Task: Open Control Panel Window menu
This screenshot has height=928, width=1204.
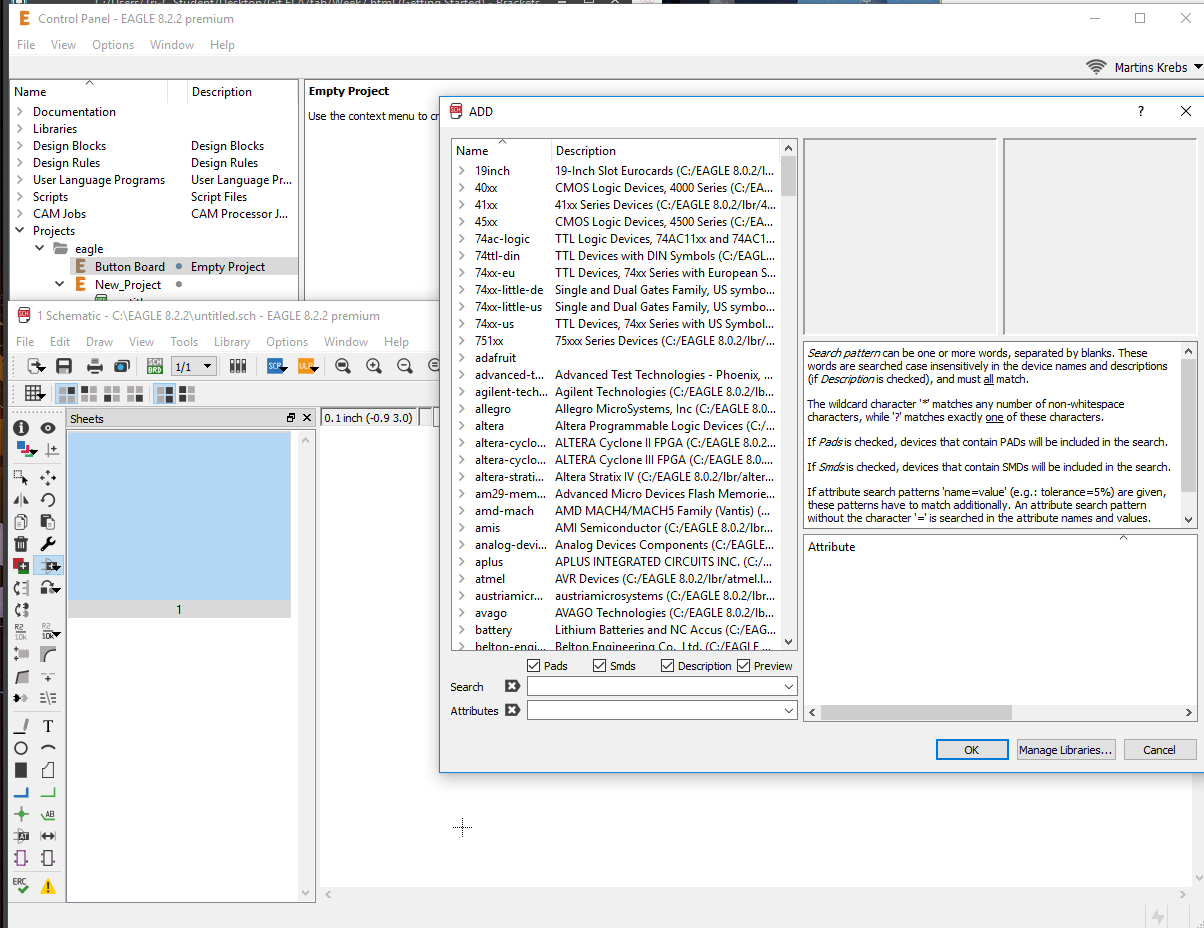Action: coord(172,45)
